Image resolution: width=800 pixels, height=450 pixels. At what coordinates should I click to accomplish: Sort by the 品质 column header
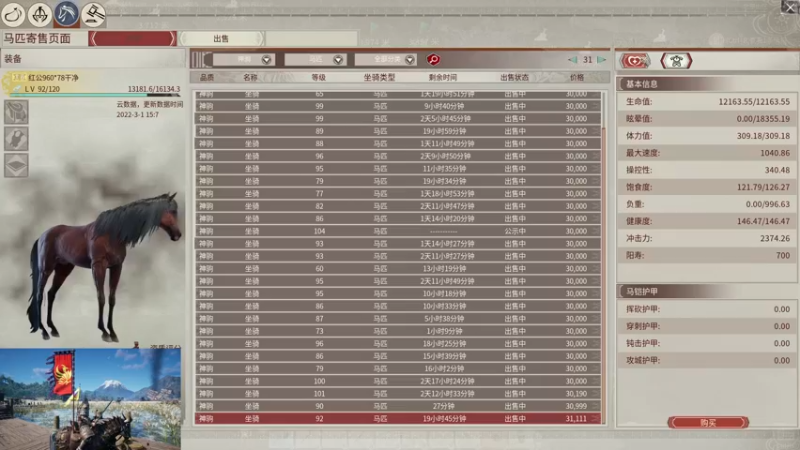click(207, 78)
